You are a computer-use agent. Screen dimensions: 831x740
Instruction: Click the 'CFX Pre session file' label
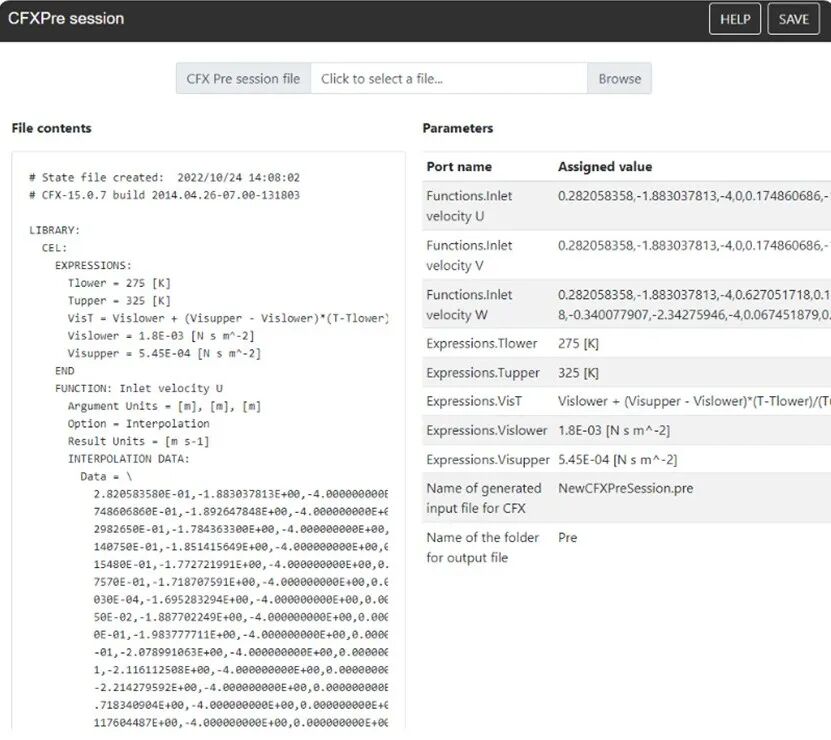(243, 78)
